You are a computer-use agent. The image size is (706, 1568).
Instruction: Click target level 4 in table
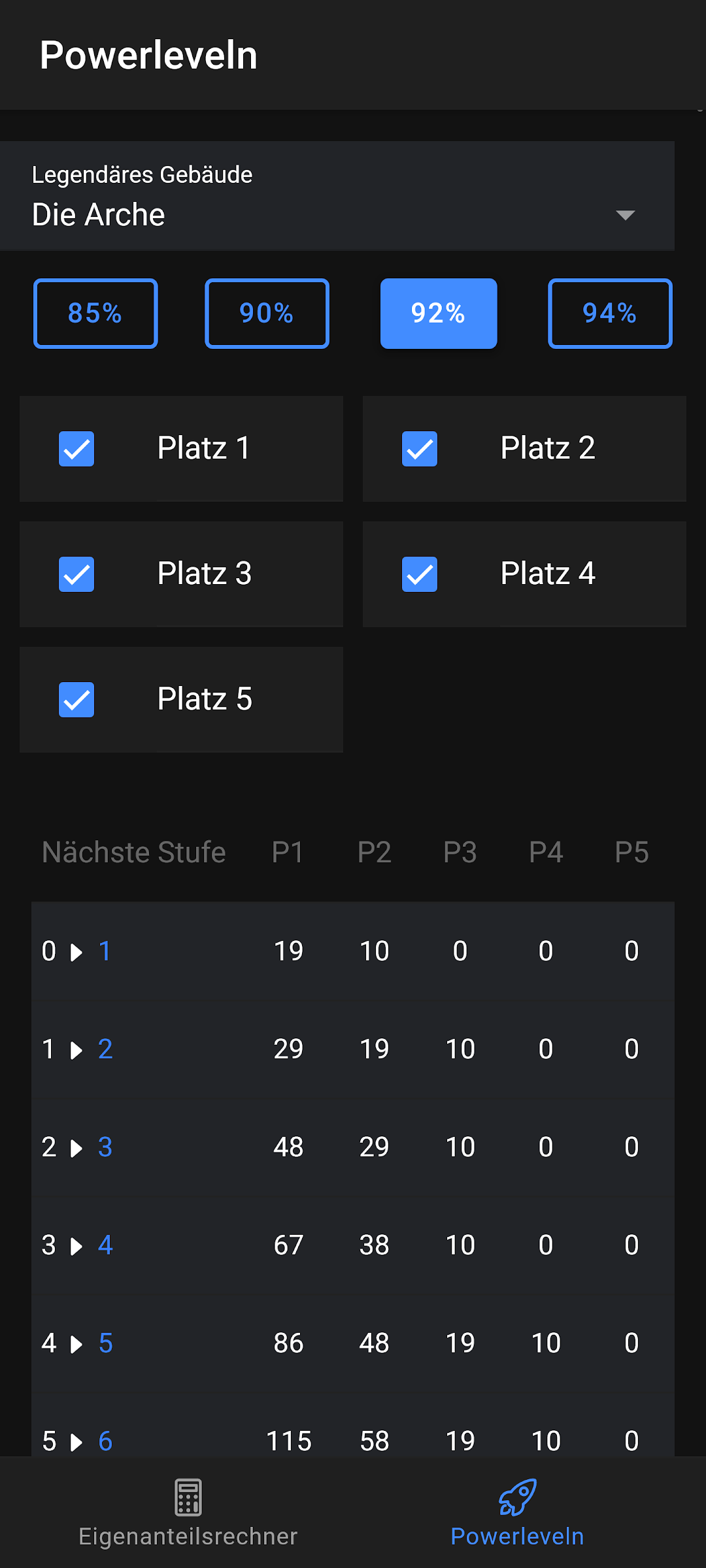(105, 1245)
